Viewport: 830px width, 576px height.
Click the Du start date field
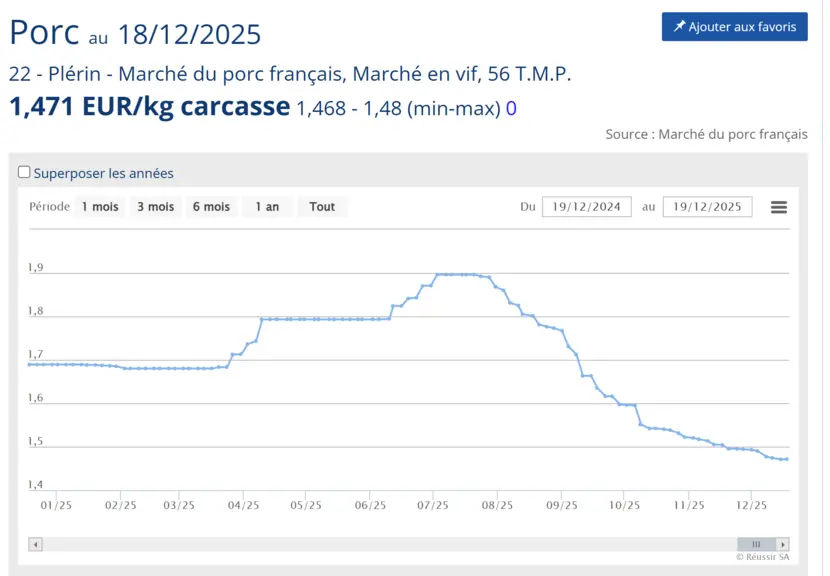587,207
